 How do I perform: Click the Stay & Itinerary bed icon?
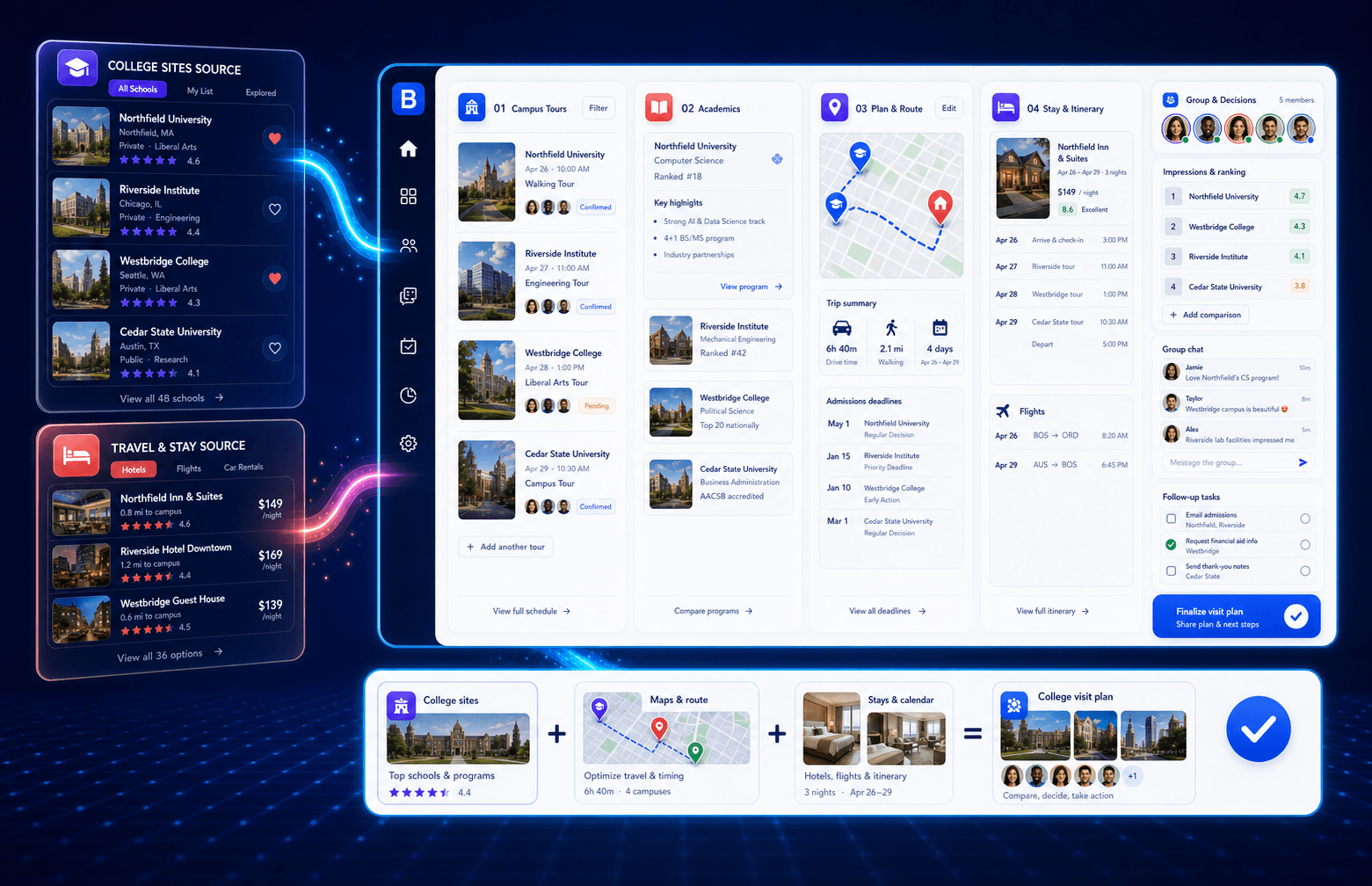tap(1005, 107)
